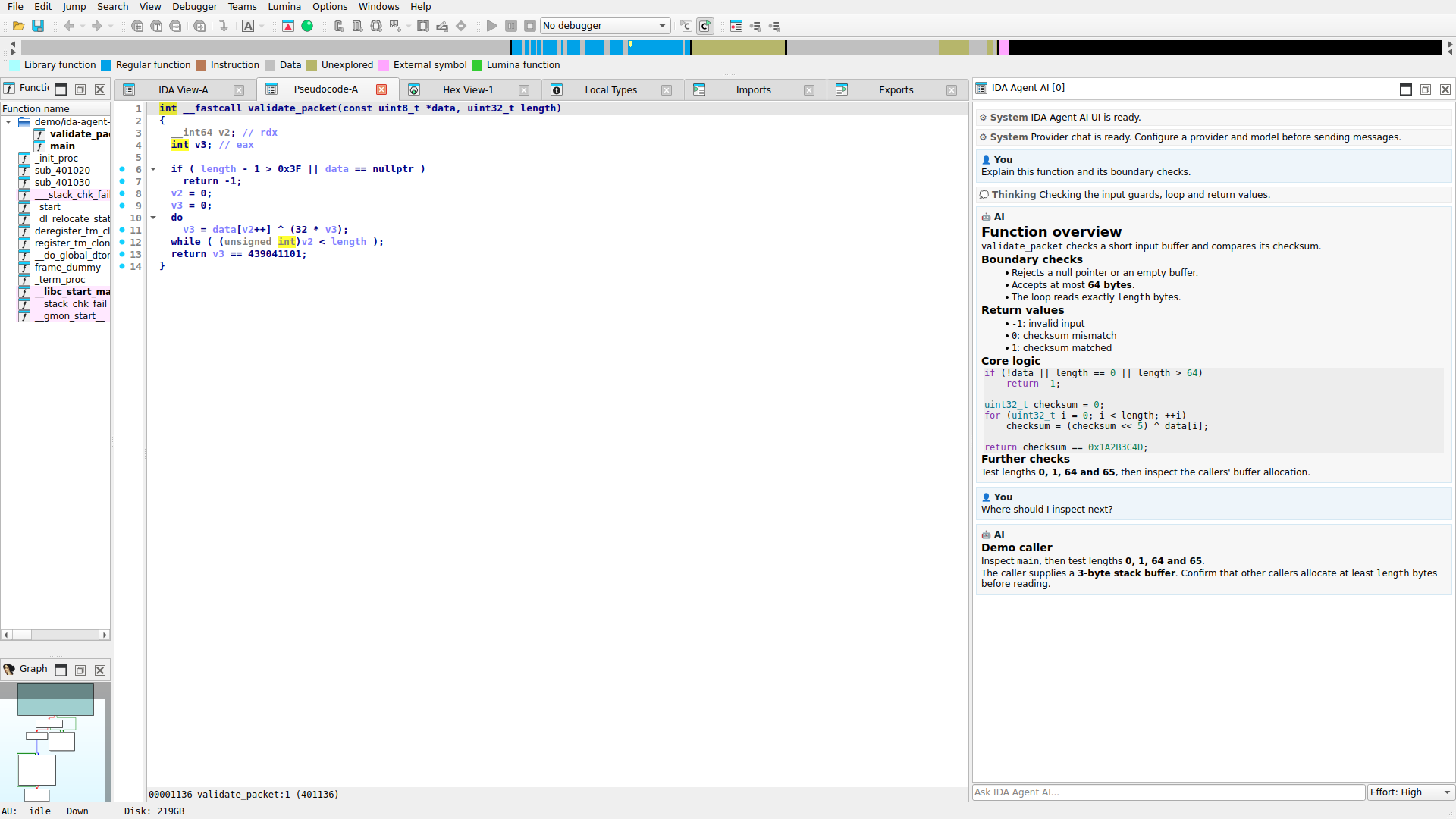Open the Lumina menu
This screenshot has width=1456, height=819.
284,7
